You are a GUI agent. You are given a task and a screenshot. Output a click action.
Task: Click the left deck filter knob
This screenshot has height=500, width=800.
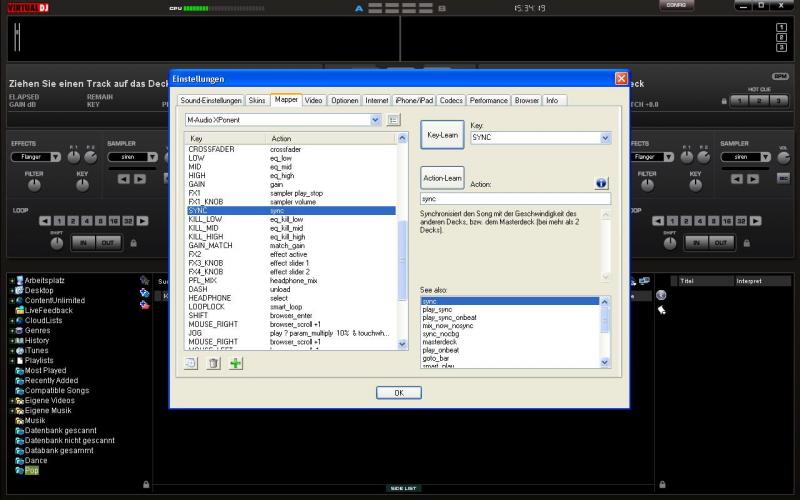[x=34, y=185]
